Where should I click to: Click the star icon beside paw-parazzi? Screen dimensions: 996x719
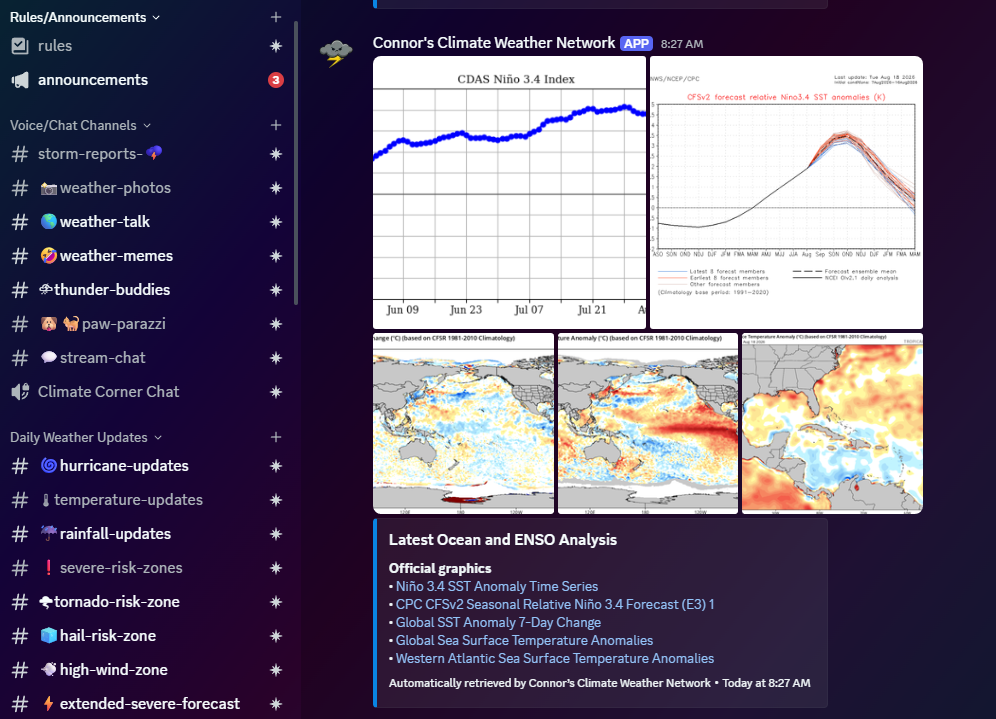276,324
